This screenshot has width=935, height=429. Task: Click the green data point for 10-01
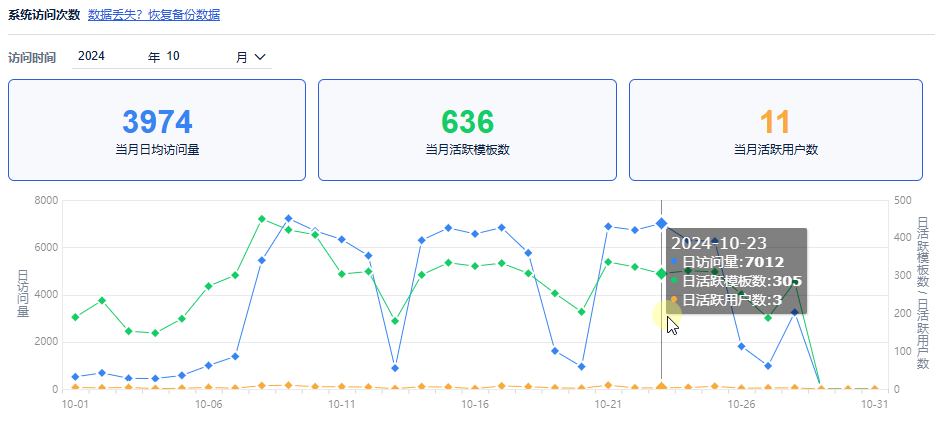point(75,317)
